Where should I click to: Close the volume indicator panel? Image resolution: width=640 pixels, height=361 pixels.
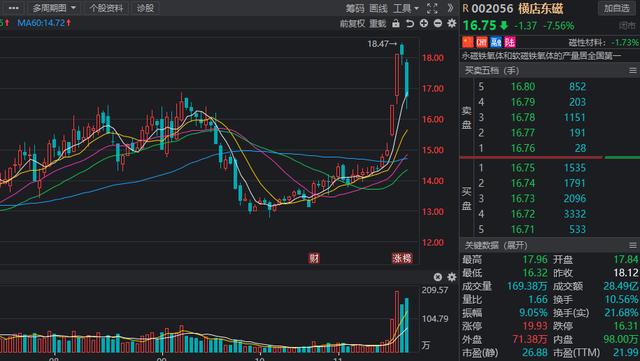438,277
